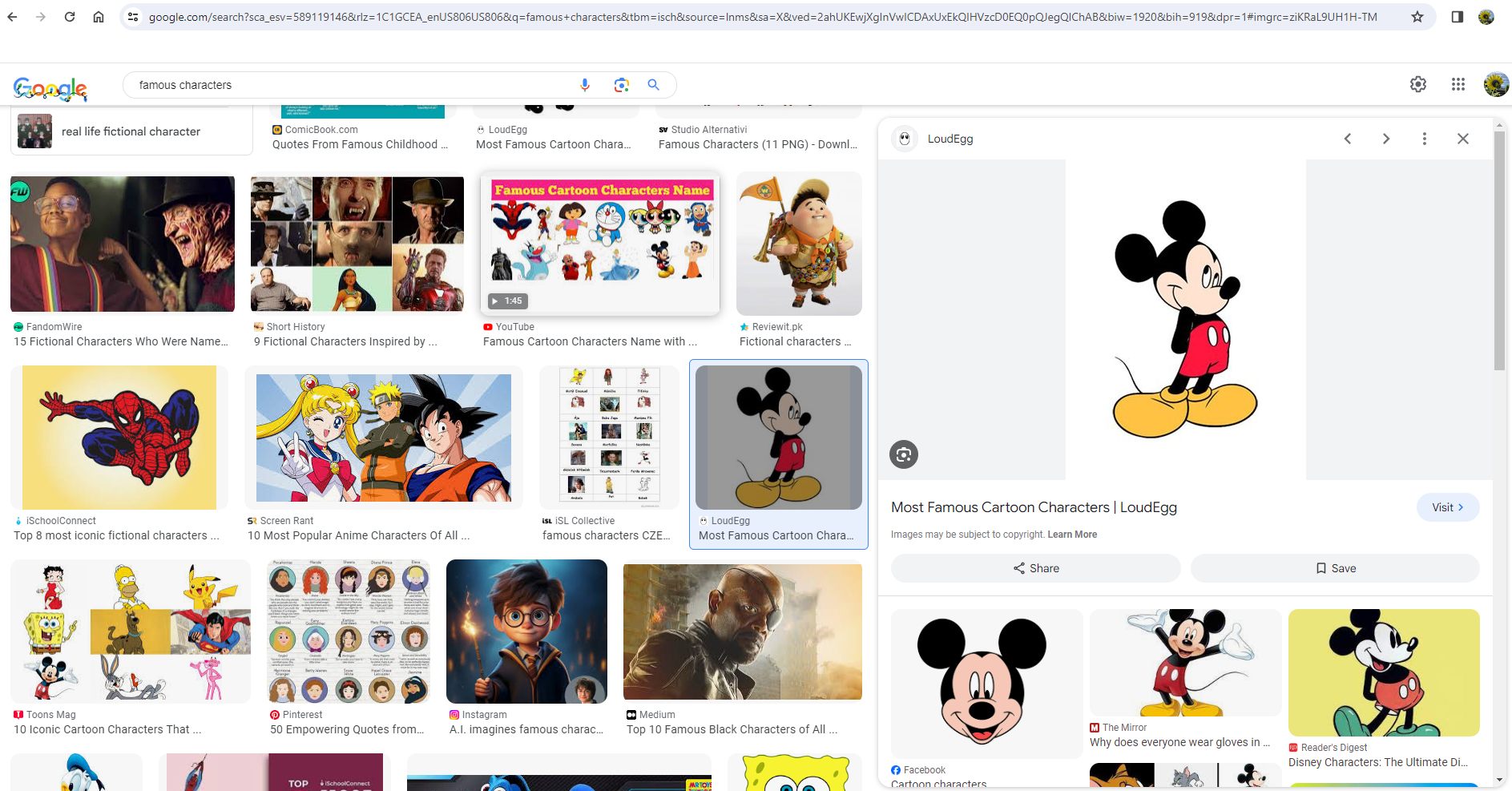Search inside image with the Lens button
1512x791 pixels.
point(904,454)
